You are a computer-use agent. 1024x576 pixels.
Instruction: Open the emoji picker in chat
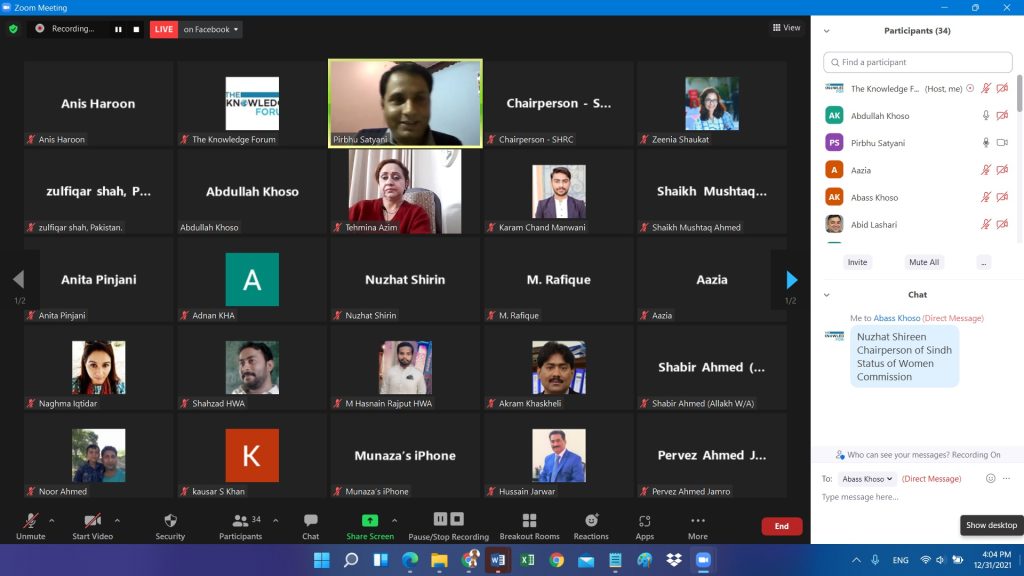click(x=991, y=478)
